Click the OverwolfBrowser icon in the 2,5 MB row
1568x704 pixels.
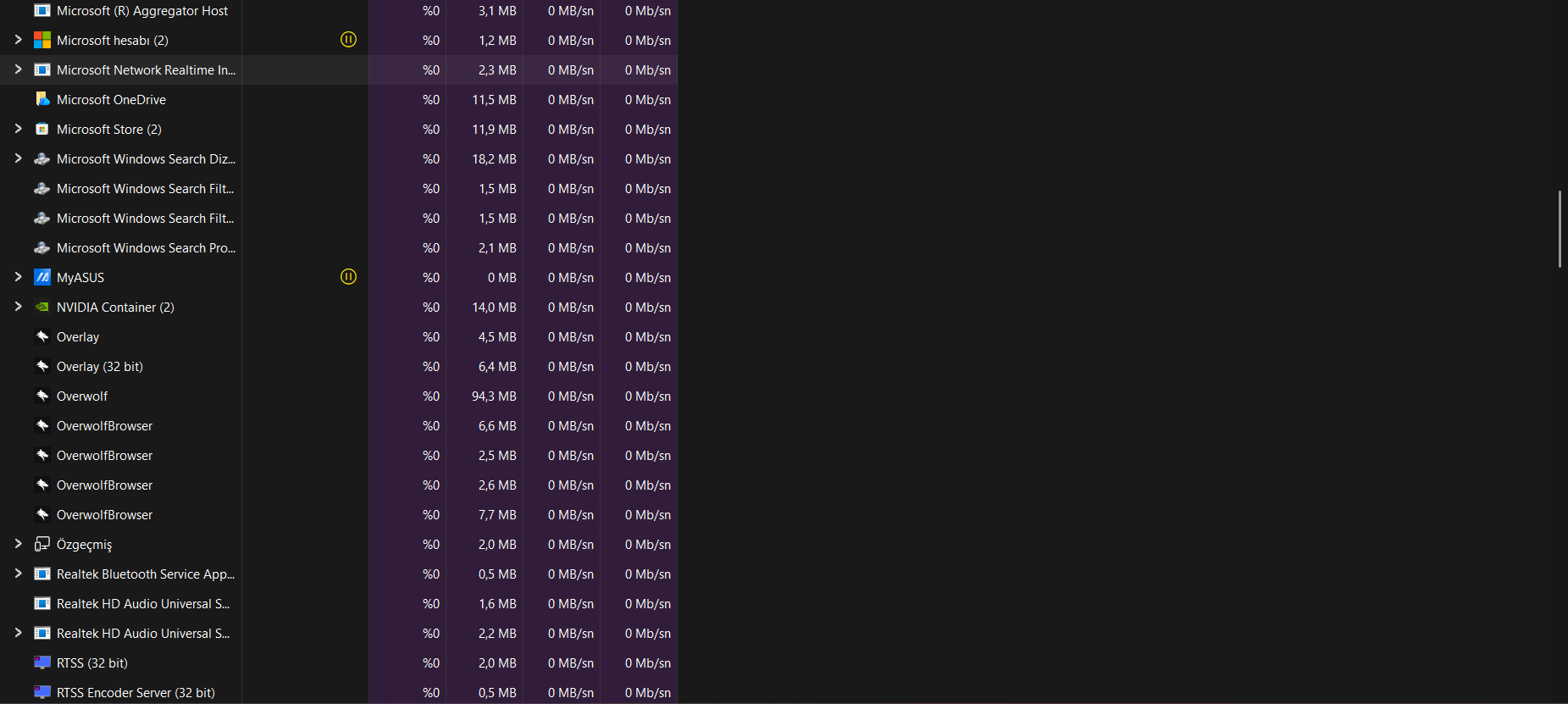coord(42,456)
